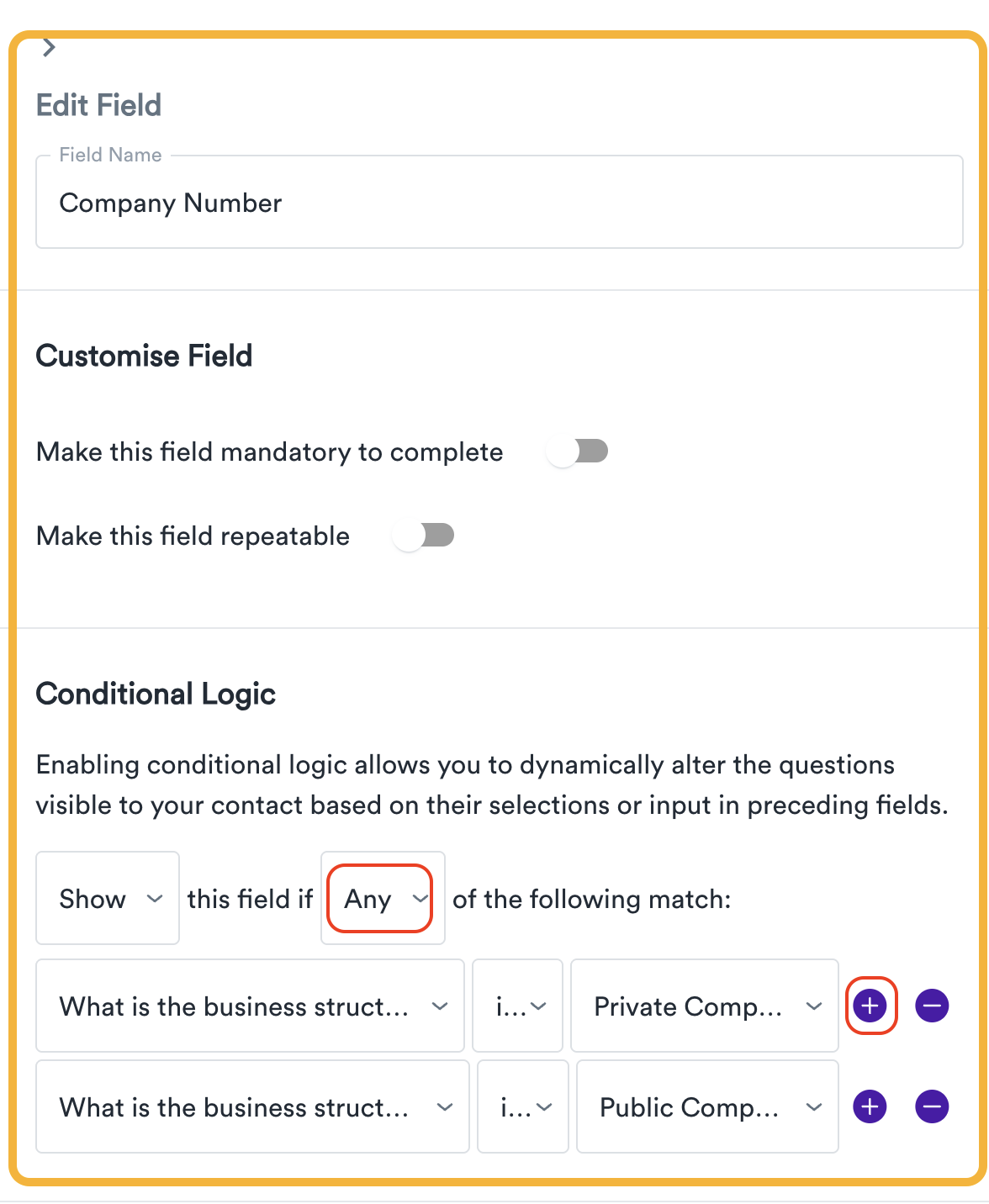Add a condition after the Public Company row

(x=870, y=1106)
